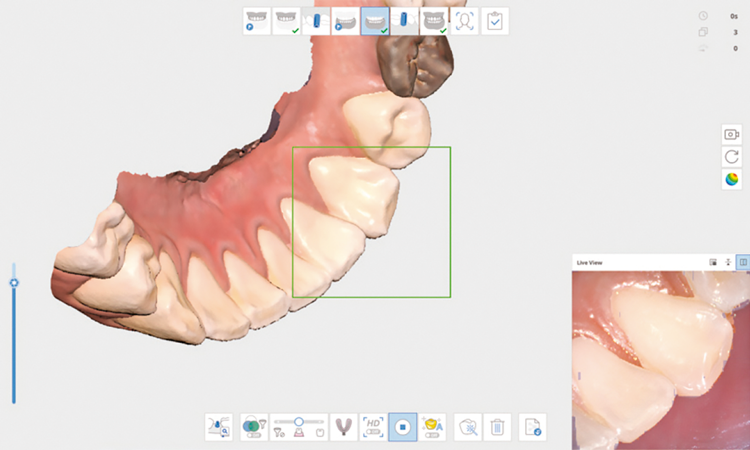Click the screen recording camera icon
The width and height of the screenshot is (750, 450).
point(731,134)
